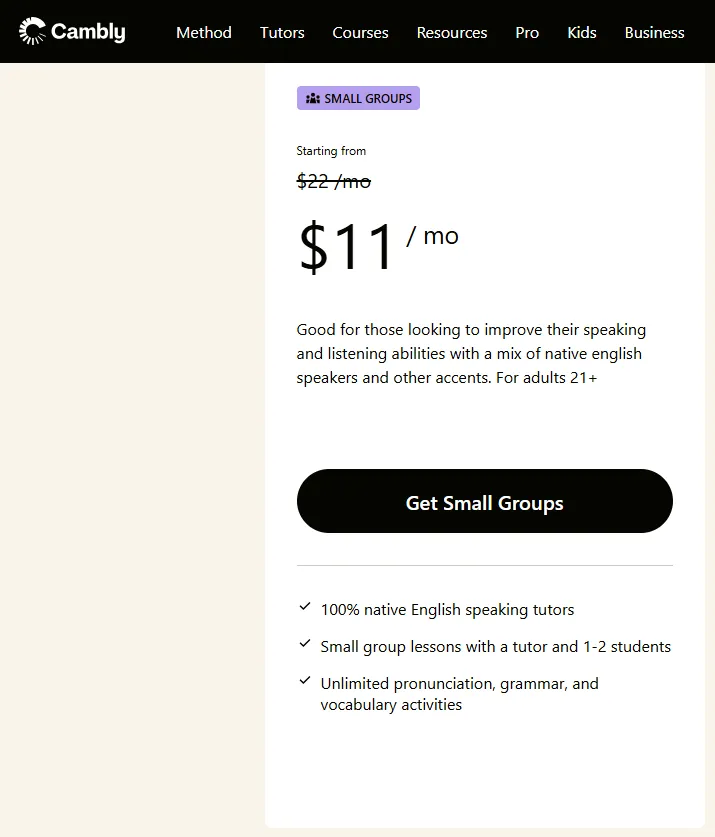
Task: Open the Pro menu item
Action: click(x=527, y=32)
